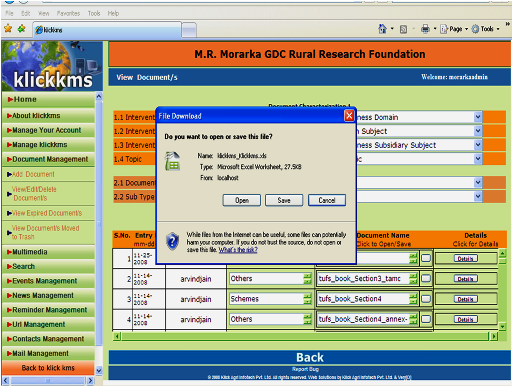Open Reminder Management
This screenshot has height=386, width=512.
(48, 310)
